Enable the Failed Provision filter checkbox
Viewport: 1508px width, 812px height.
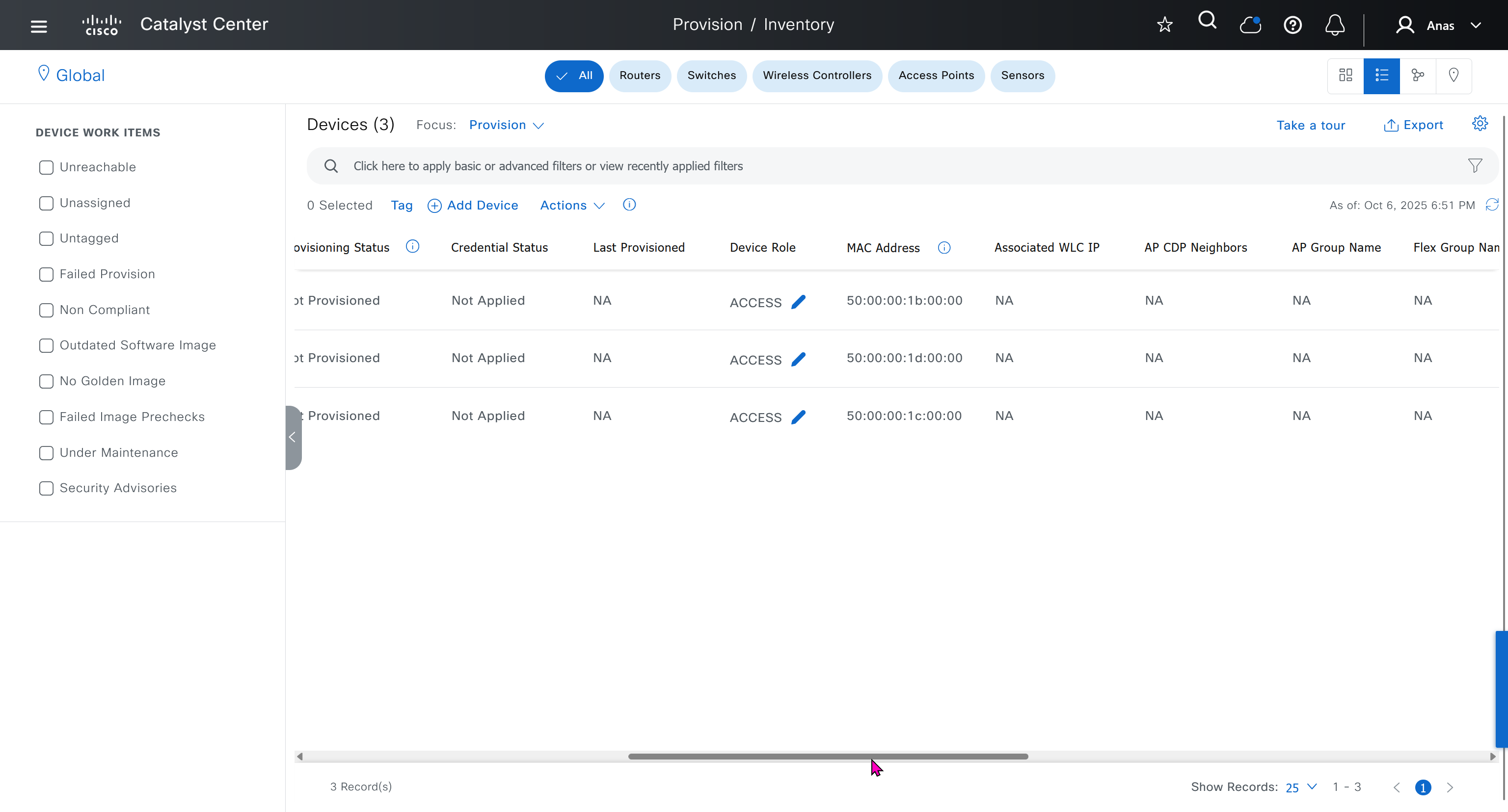[x=46, y=274]
